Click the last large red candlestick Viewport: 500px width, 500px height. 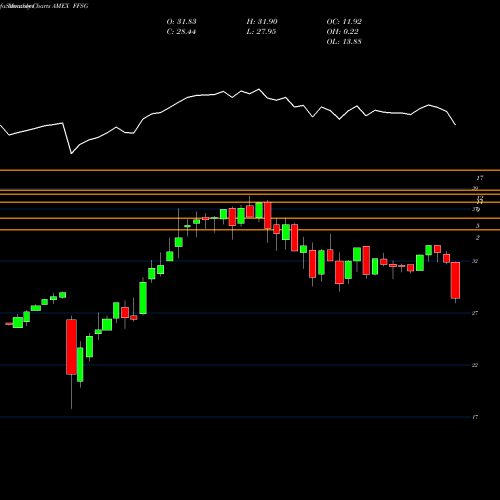click(x=455, y=280)
